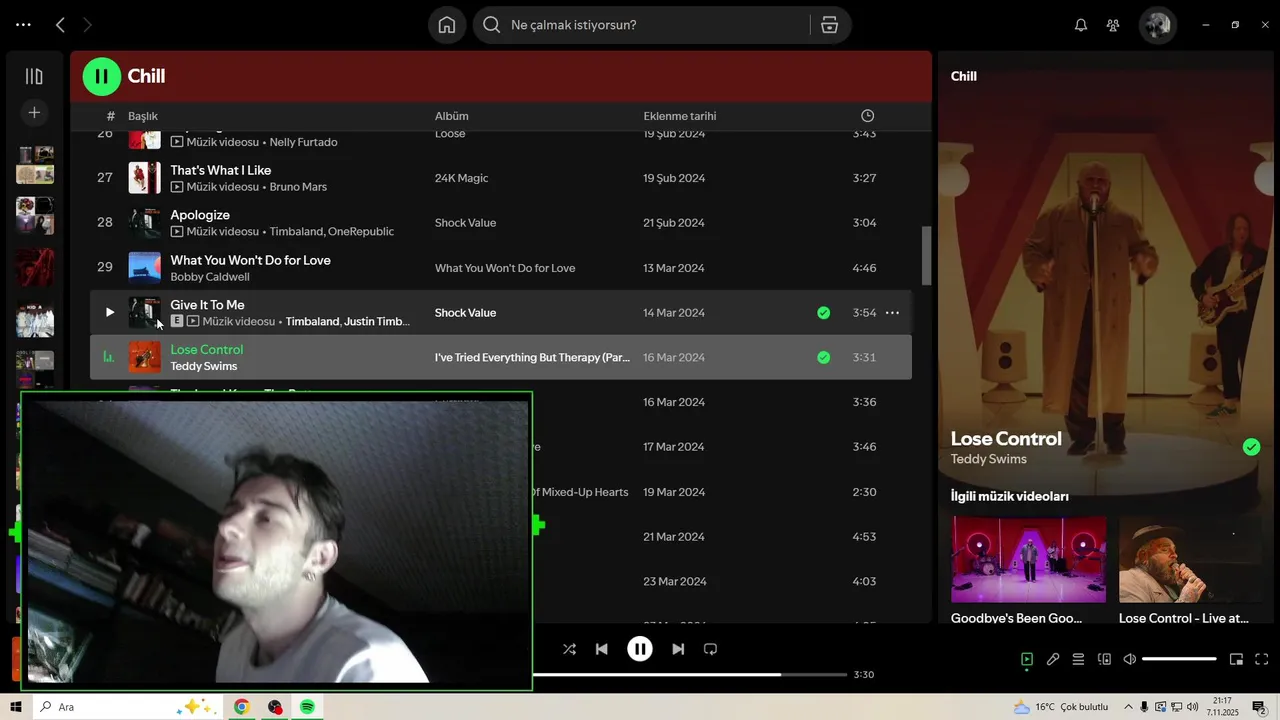Click the equalizer icon on Lose Control row
1280x720 pixels.
point(109,357)
